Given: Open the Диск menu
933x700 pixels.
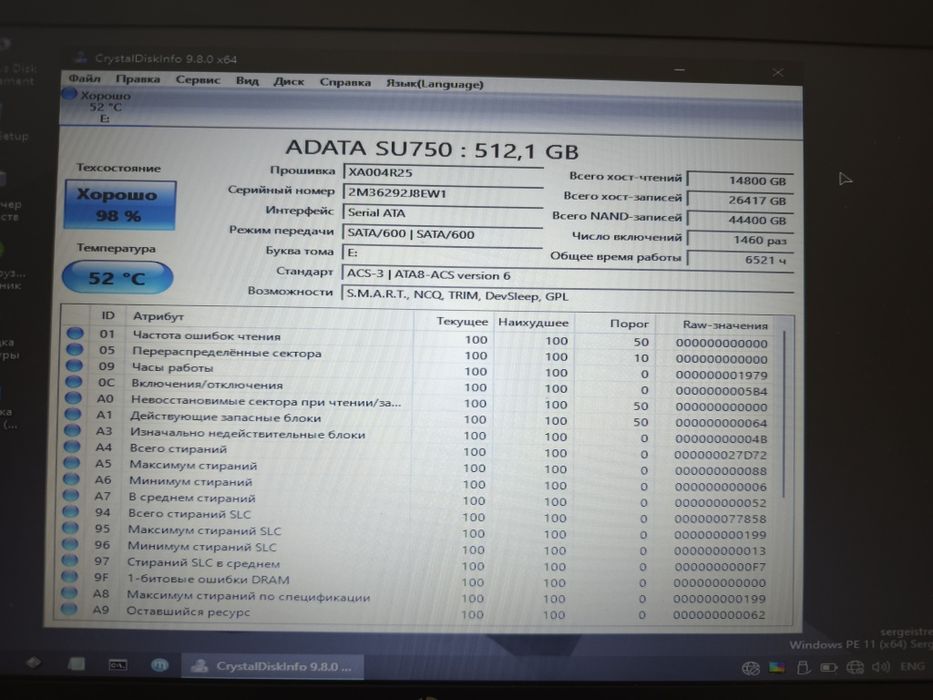Looking at the screenshot, I should [289, 81].
